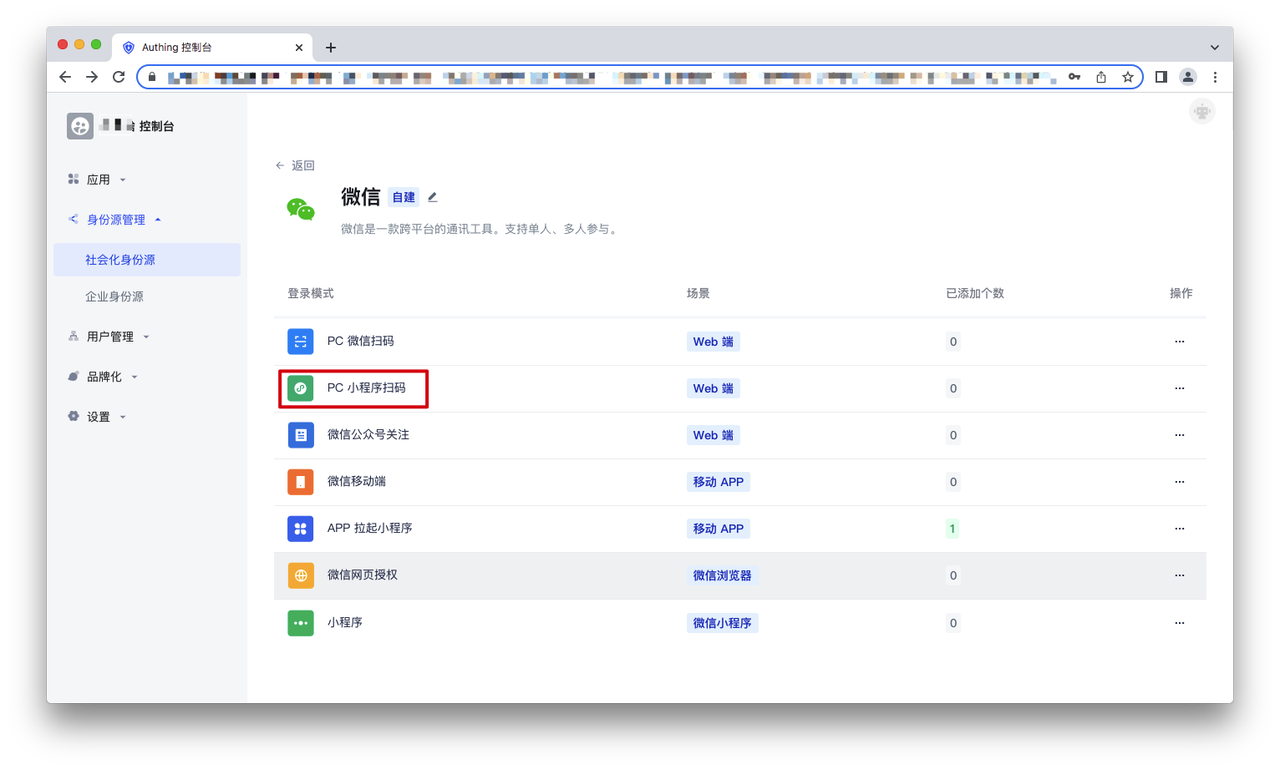Click the pencil edit icon beside 微信 title
The height and width of the screenshot is (770, 1280).
432,198
